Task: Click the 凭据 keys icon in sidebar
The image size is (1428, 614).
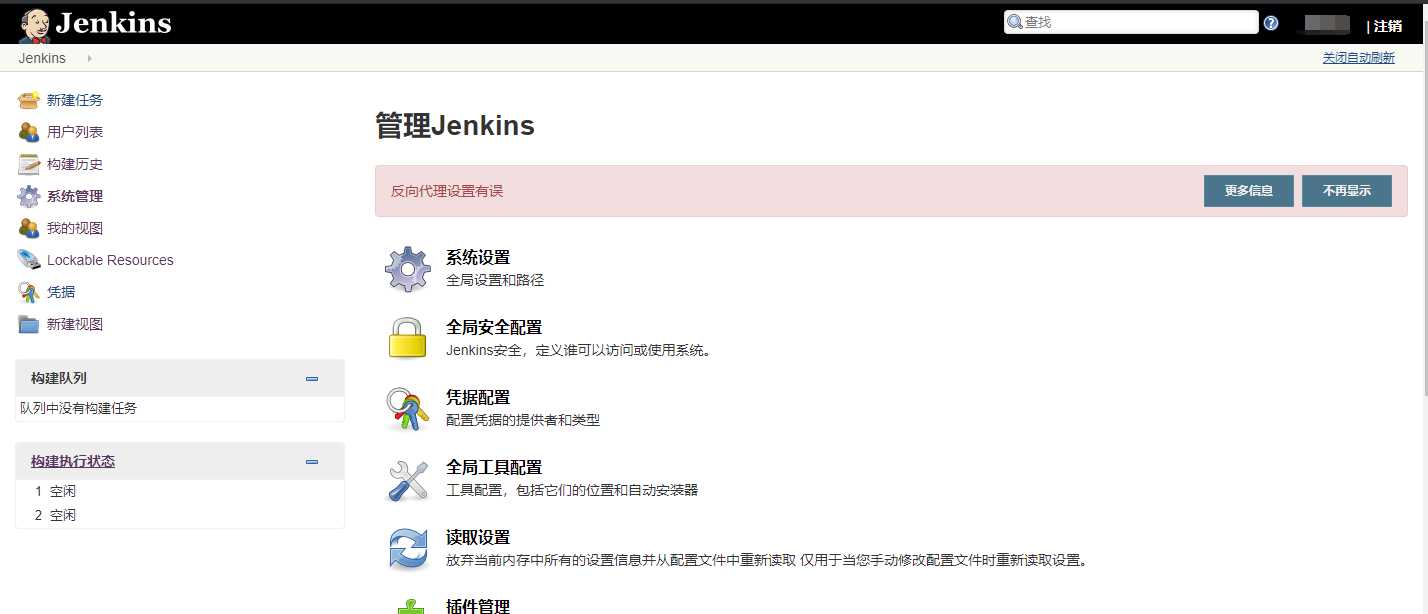Action: pos(29,292)
